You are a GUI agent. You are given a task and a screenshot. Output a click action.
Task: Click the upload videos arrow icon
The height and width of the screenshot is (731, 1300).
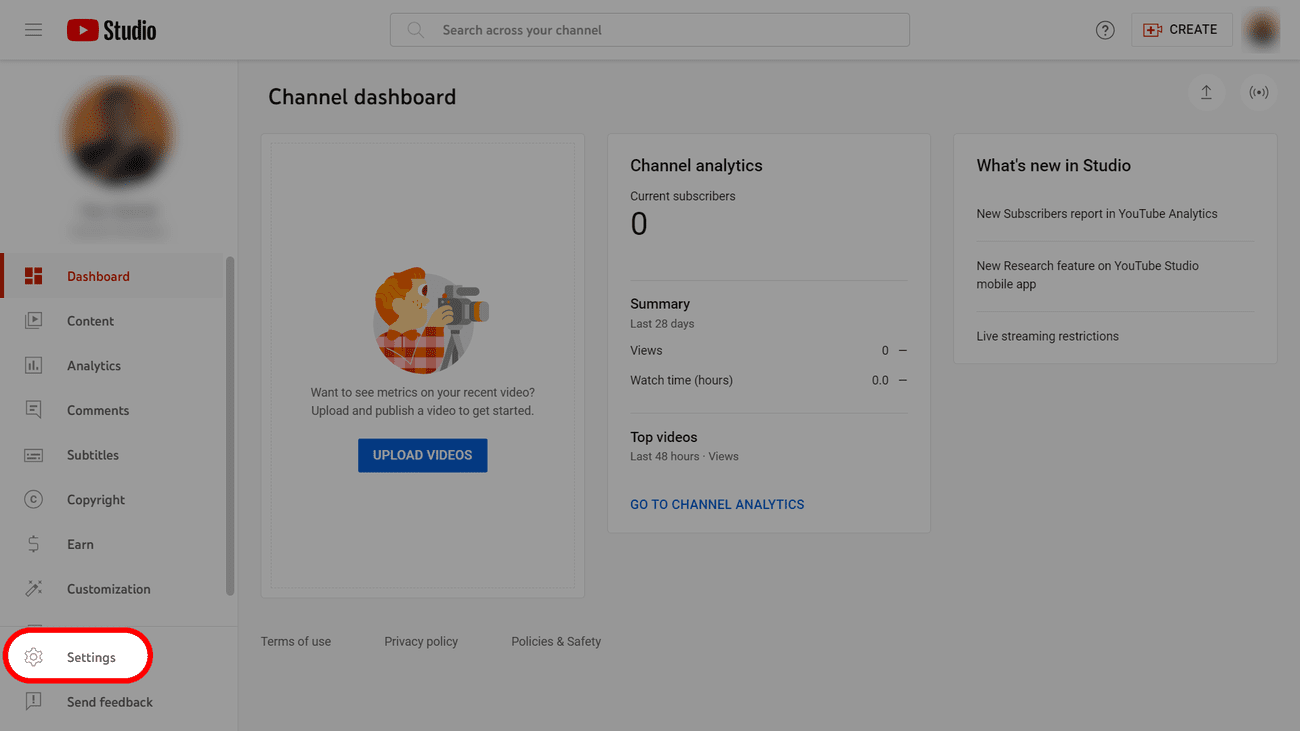pyautogui.click(x=1206, y=93)
